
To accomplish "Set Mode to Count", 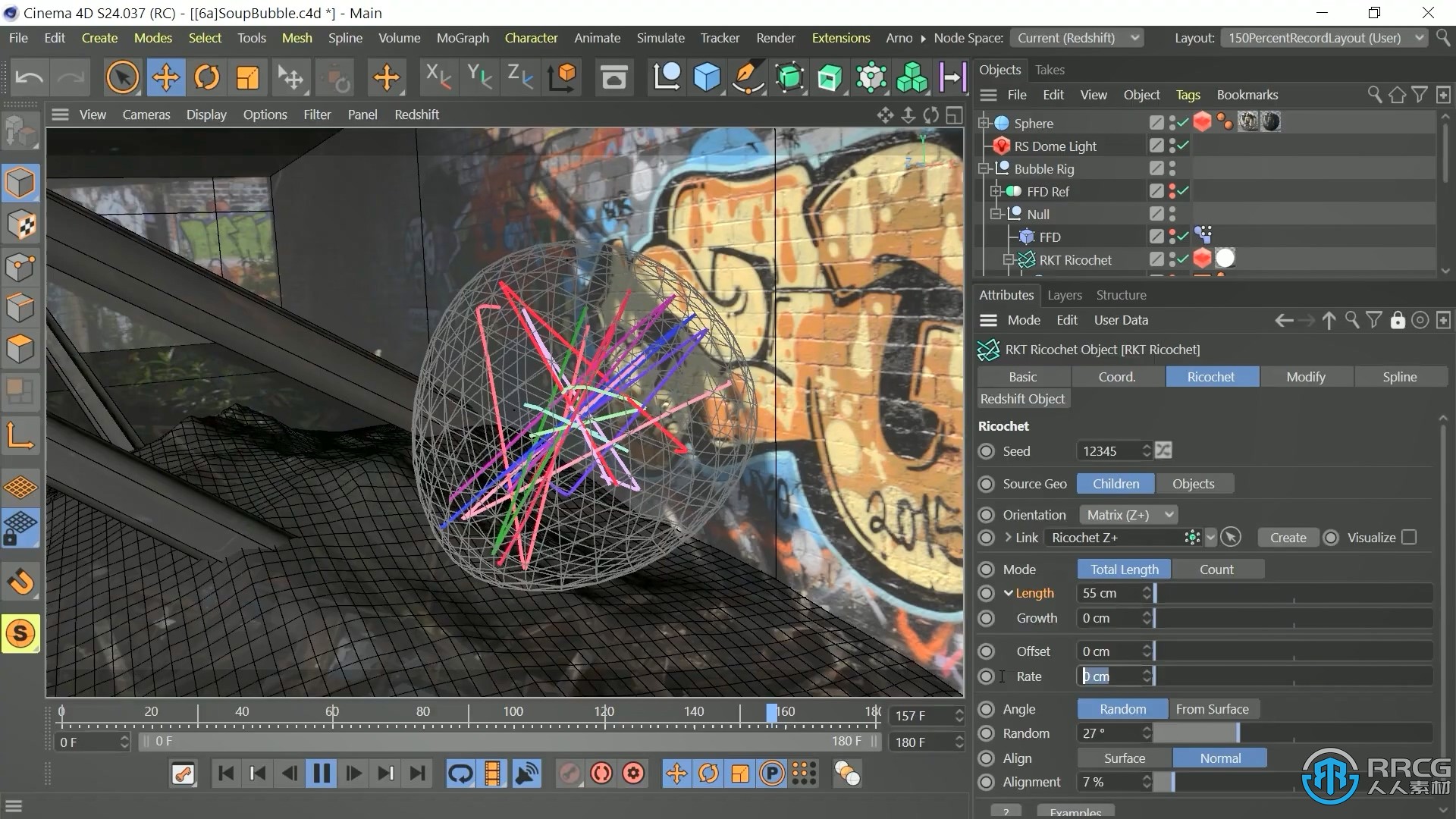I will 1216,570.
